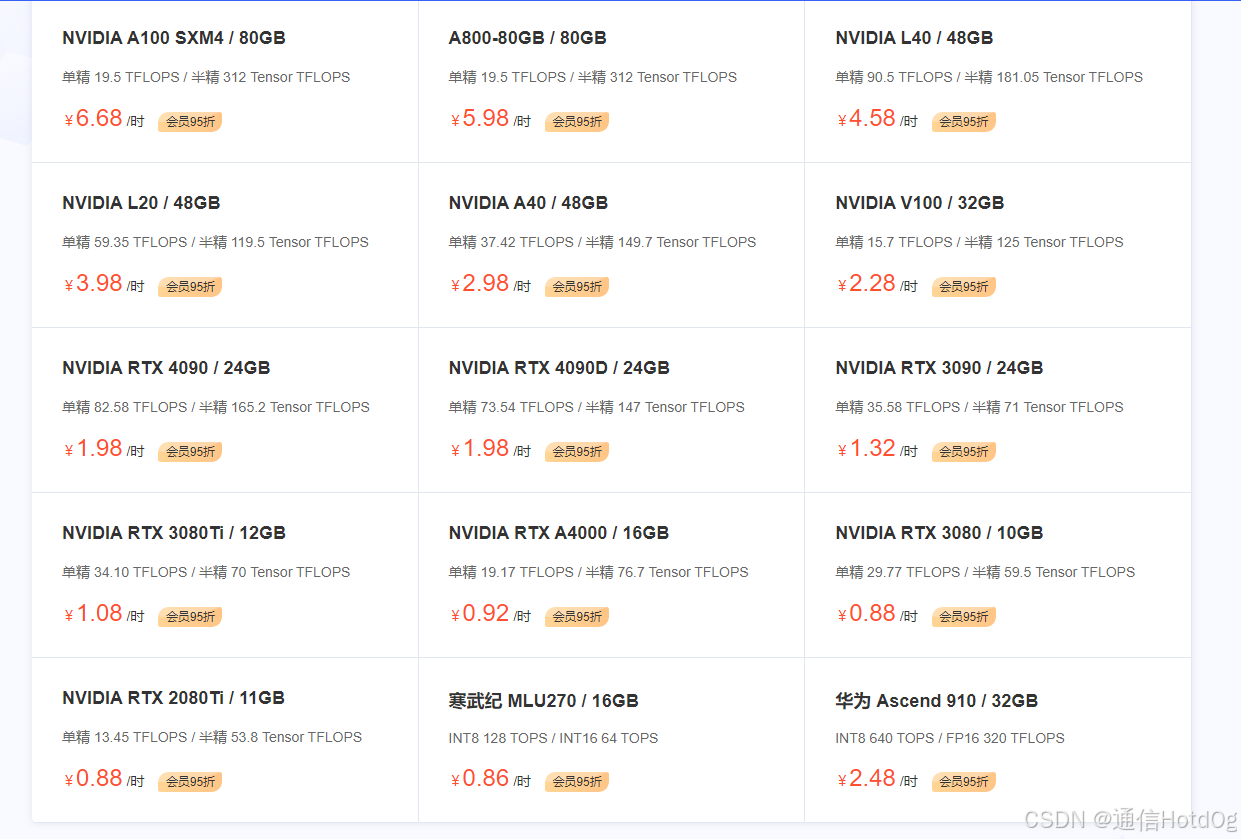The width and height of the screenshot is (1241, 839).
Task: Click the 会员95折 badge on A100 SXM4 card
Action: tap(190, 122)
